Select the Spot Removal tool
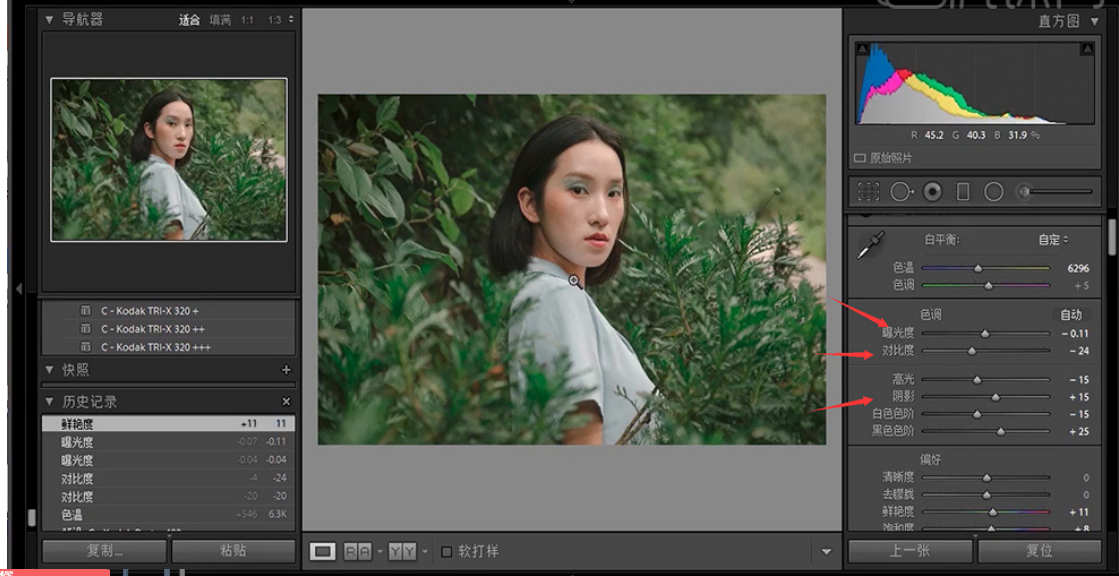Viewport: 1119px width, 576px height. [901, 191]
